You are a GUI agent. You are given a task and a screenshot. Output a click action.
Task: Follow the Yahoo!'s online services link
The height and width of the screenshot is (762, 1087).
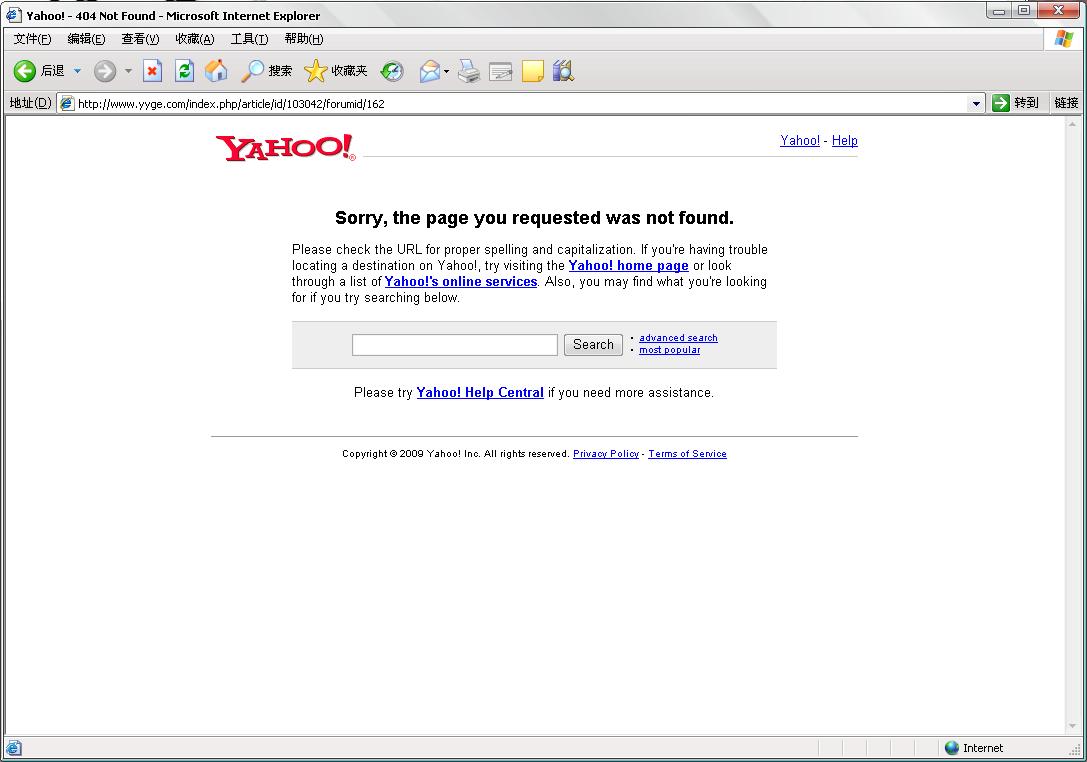(461, 282)
